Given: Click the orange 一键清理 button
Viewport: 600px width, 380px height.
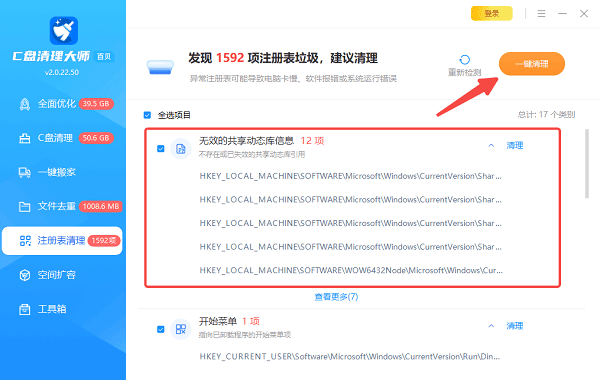Looking at the screenshot, I should click(x=532, y=64).
